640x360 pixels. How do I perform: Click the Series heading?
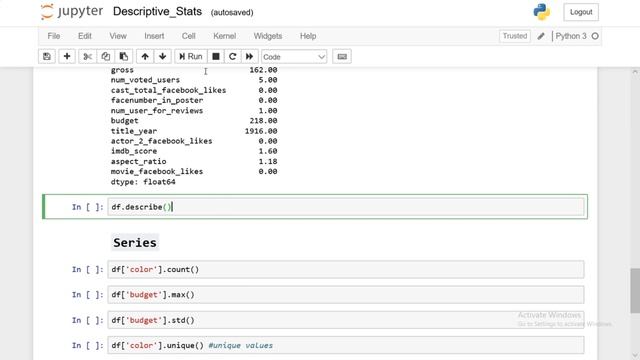point(135,243)
